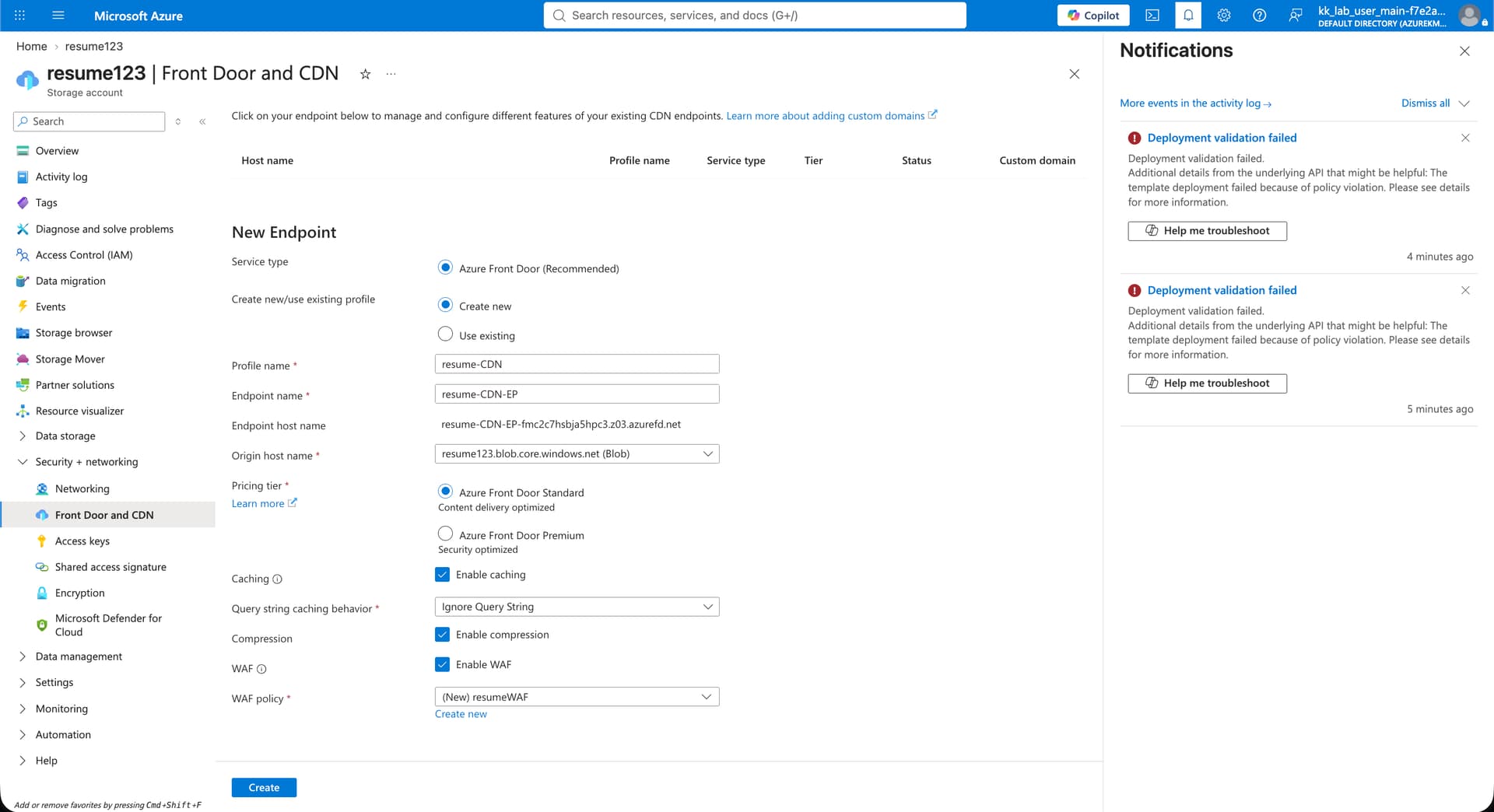This screenshot has height=812, width=1494.
Task: Focus the Profile name input field
Action: point(577,364)
